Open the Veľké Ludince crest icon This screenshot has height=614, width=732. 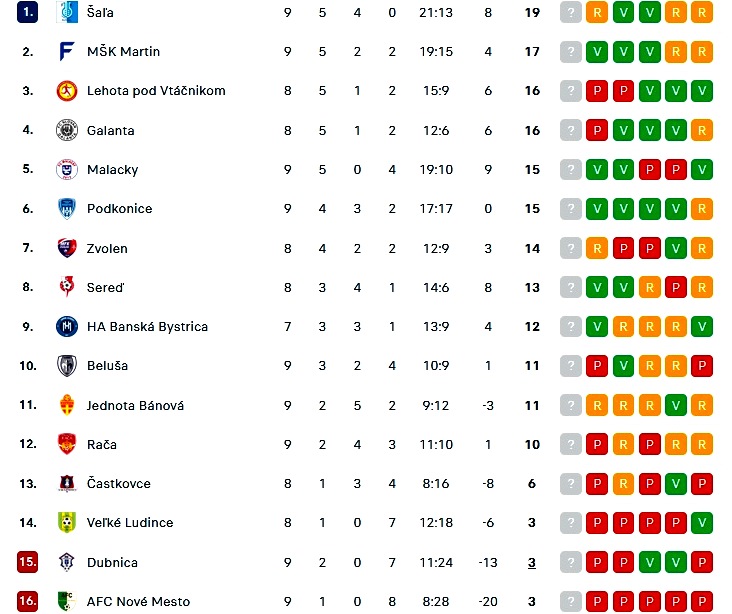[x=67, y=522]
